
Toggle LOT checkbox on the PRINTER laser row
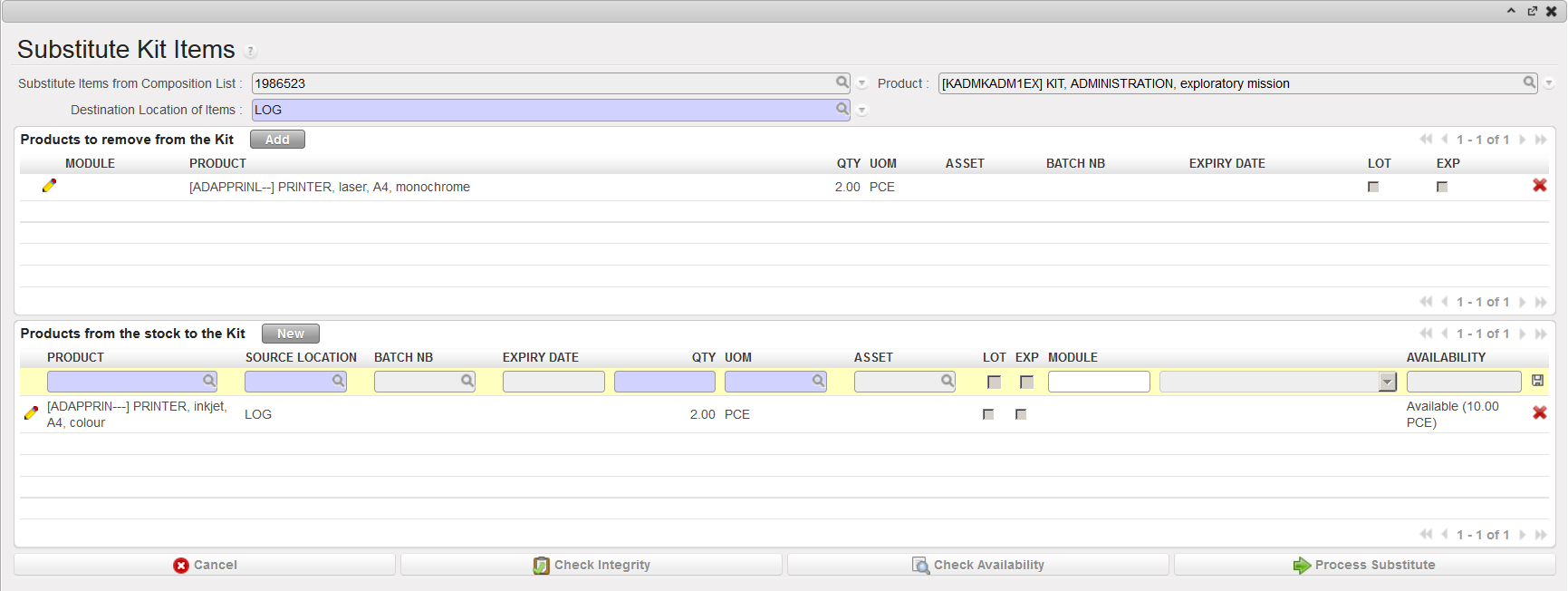pos(1373,187)
